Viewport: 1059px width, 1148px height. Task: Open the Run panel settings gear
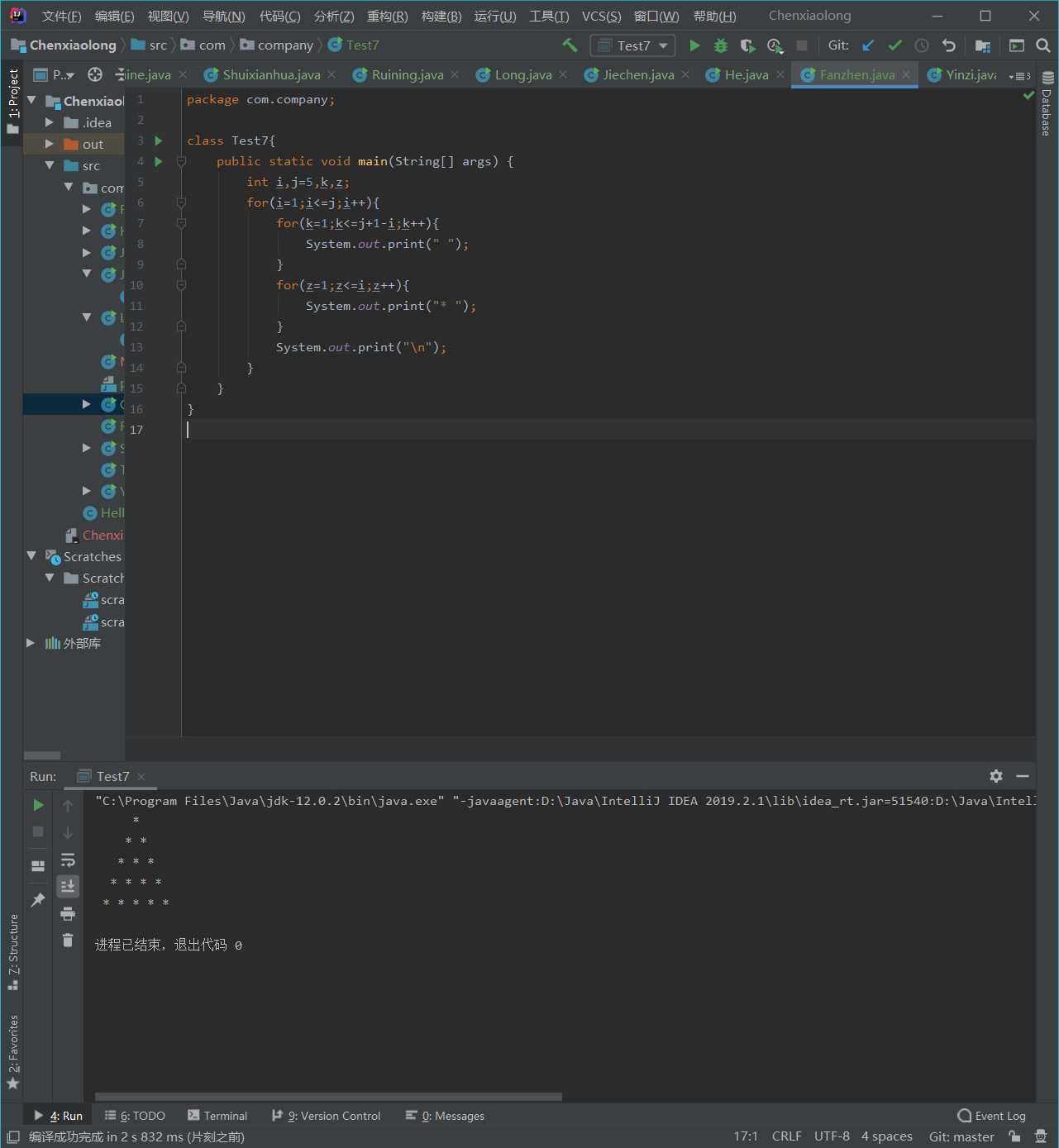click(x=996, y=776)
